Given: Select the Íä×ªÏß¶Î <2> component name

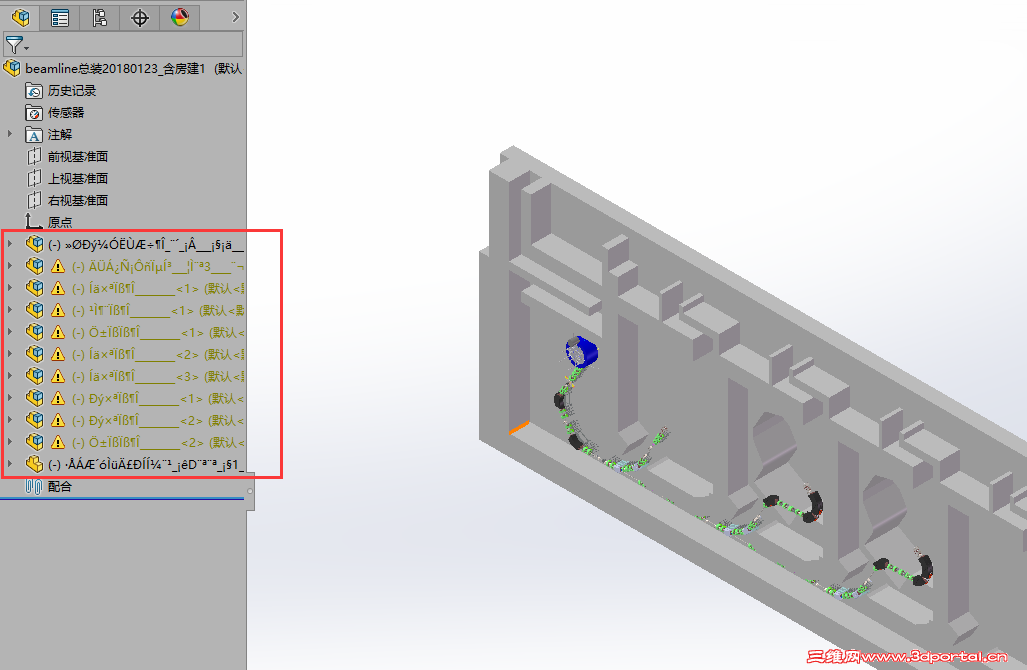Looking at the screenshot, I should pos(158,354).
